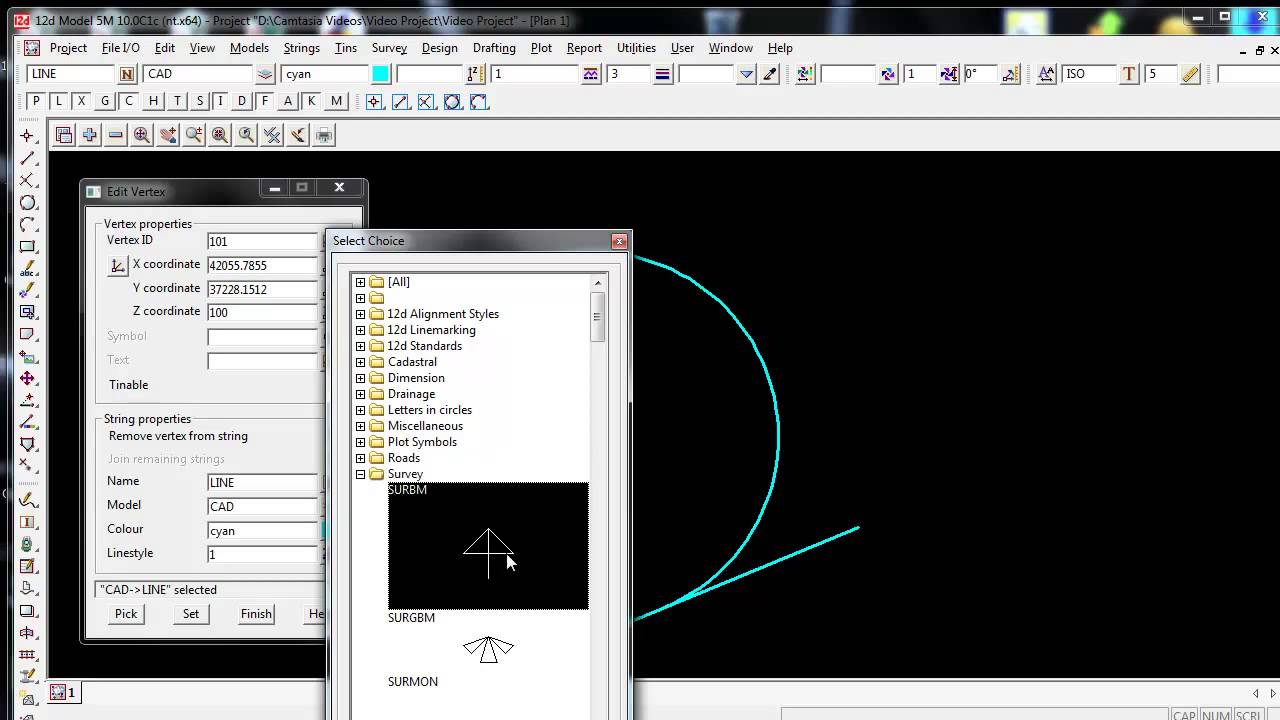Screen dimensions: 1280x720
Task: Expand the Plot Symbols folder
Action: pos(360,442)
